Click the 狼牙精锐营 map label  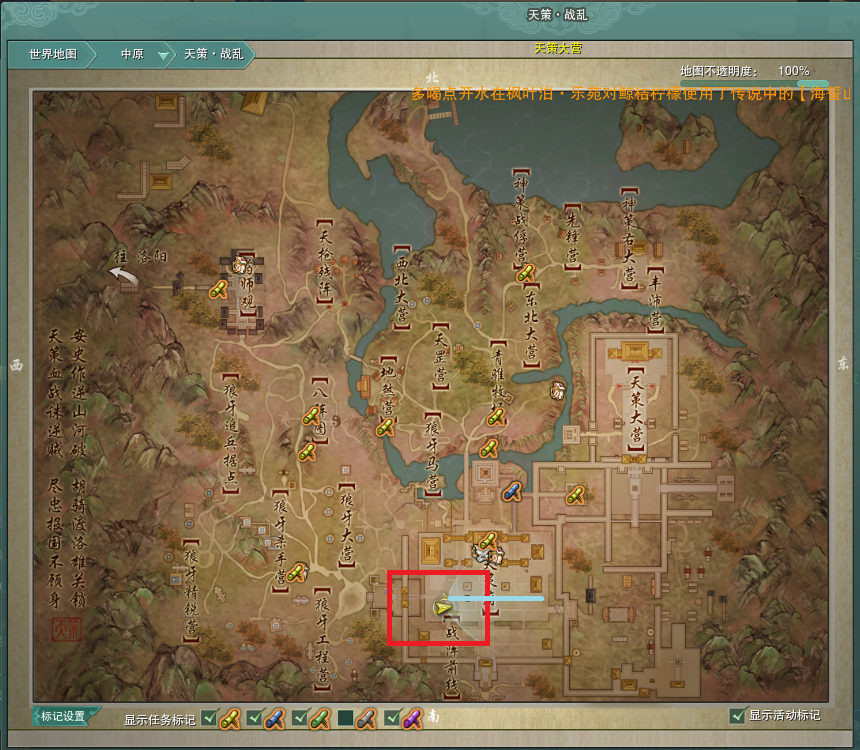pyautogui.click(x=190, y=589)
